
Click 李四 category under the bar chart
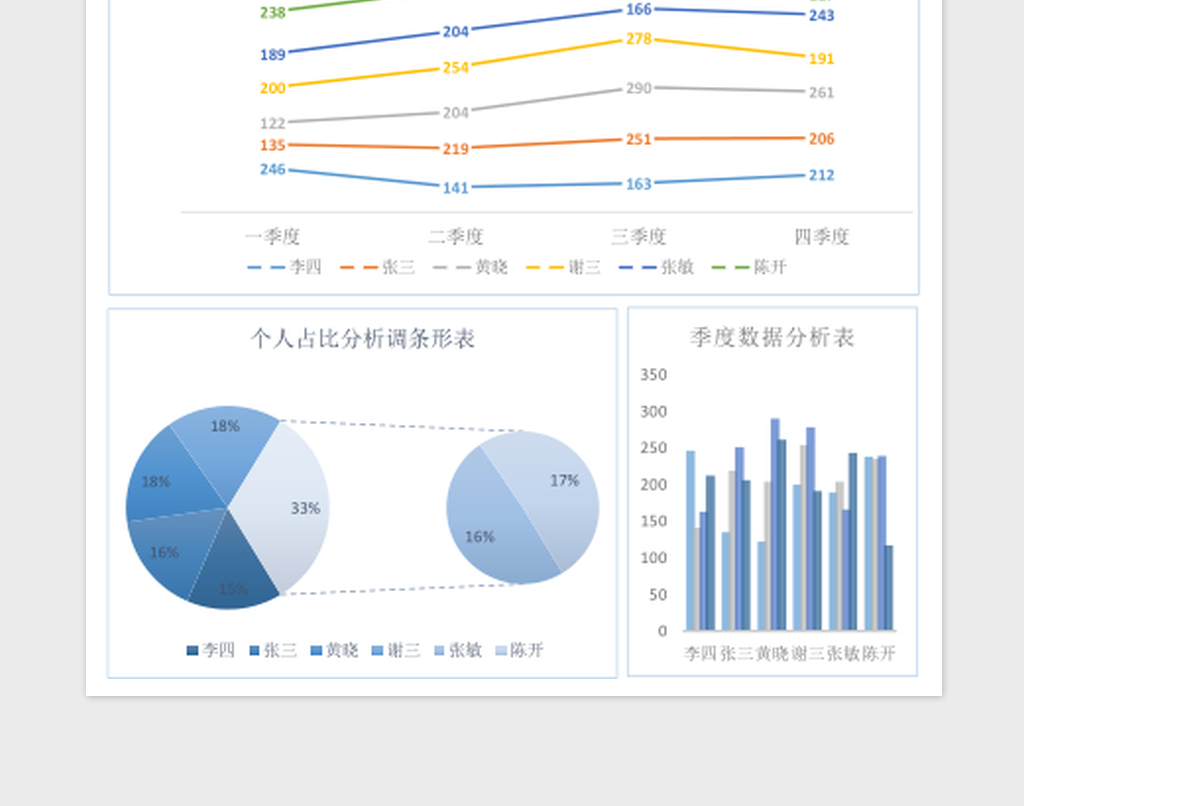point(700,654)
